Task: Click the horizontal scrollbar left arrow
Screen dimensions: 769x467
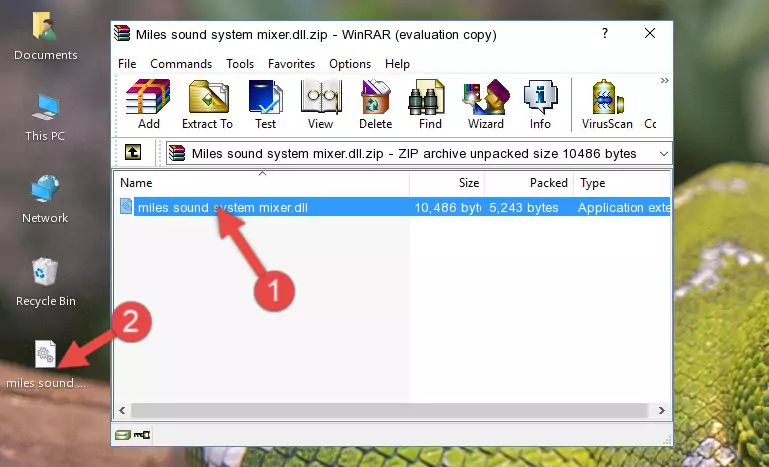Action: coord(122,411)
